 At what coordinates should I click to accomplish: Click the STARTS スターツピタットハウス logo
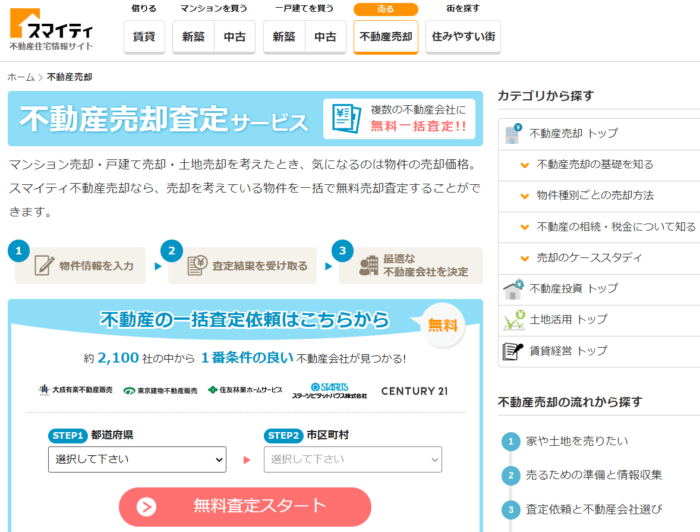(329, 391)
